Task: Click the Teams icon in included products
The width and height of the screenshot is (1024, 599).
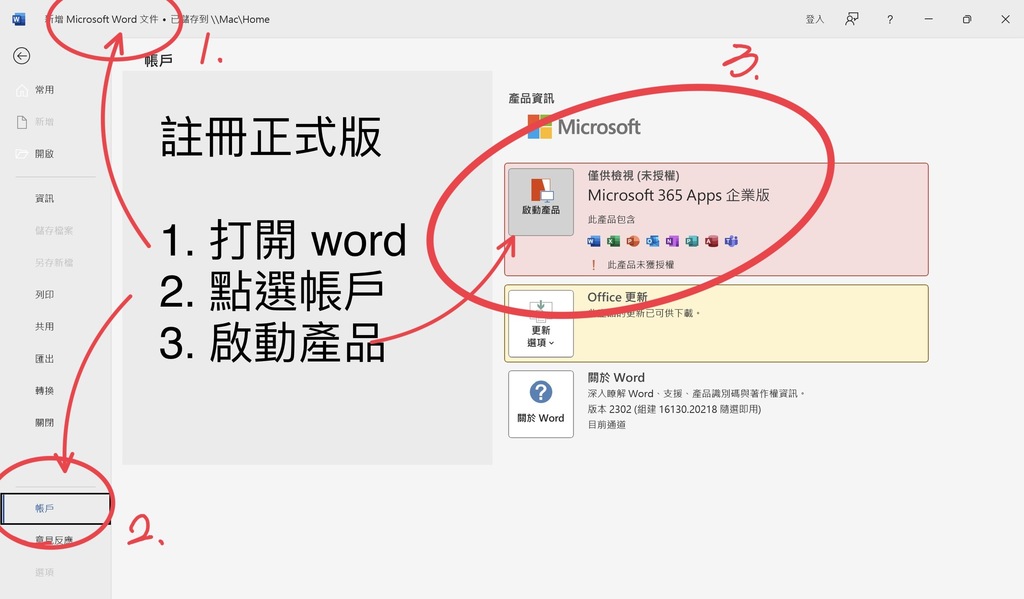Action: [x=731, y=241]
